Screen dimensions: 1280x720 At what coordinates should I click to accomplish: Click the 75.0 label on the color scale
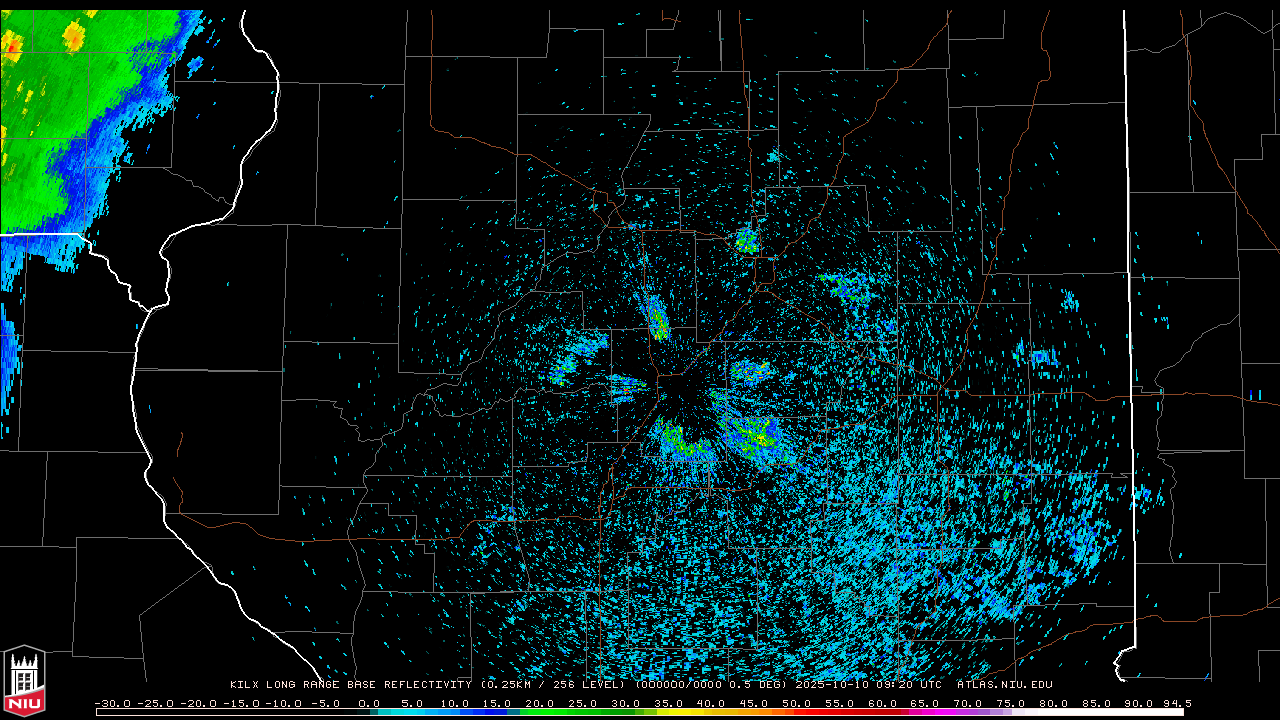(x=1010, y=704)
